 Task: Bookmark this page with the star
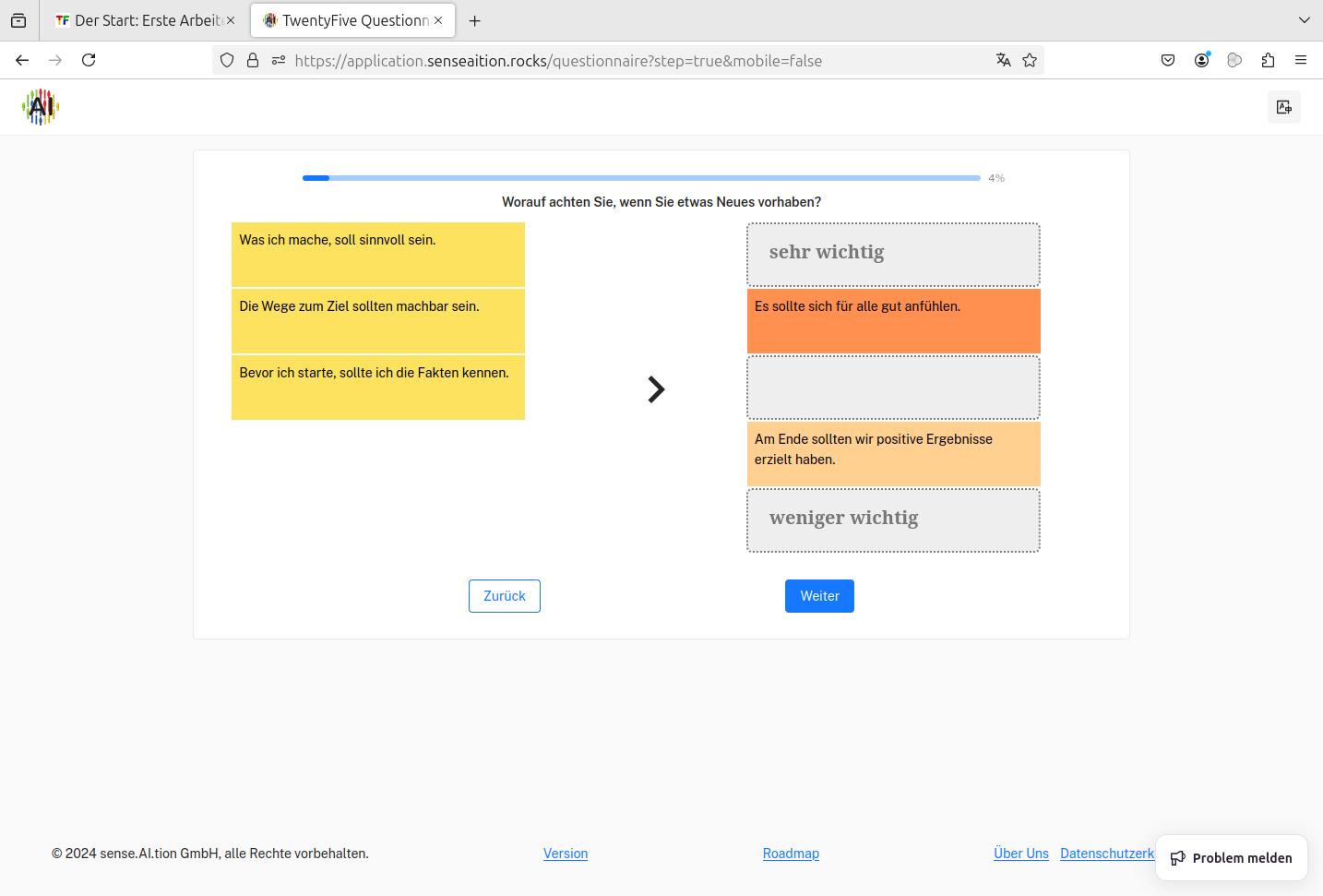(x=1030, y=60)
